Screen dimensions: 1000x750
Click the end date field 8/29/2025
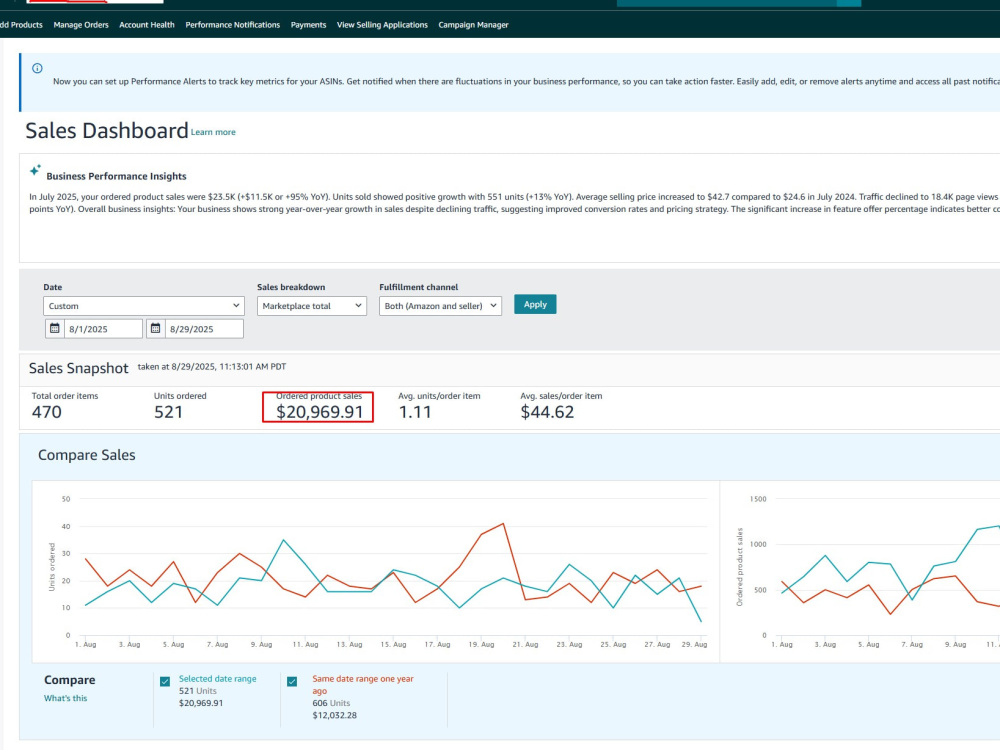203,328
